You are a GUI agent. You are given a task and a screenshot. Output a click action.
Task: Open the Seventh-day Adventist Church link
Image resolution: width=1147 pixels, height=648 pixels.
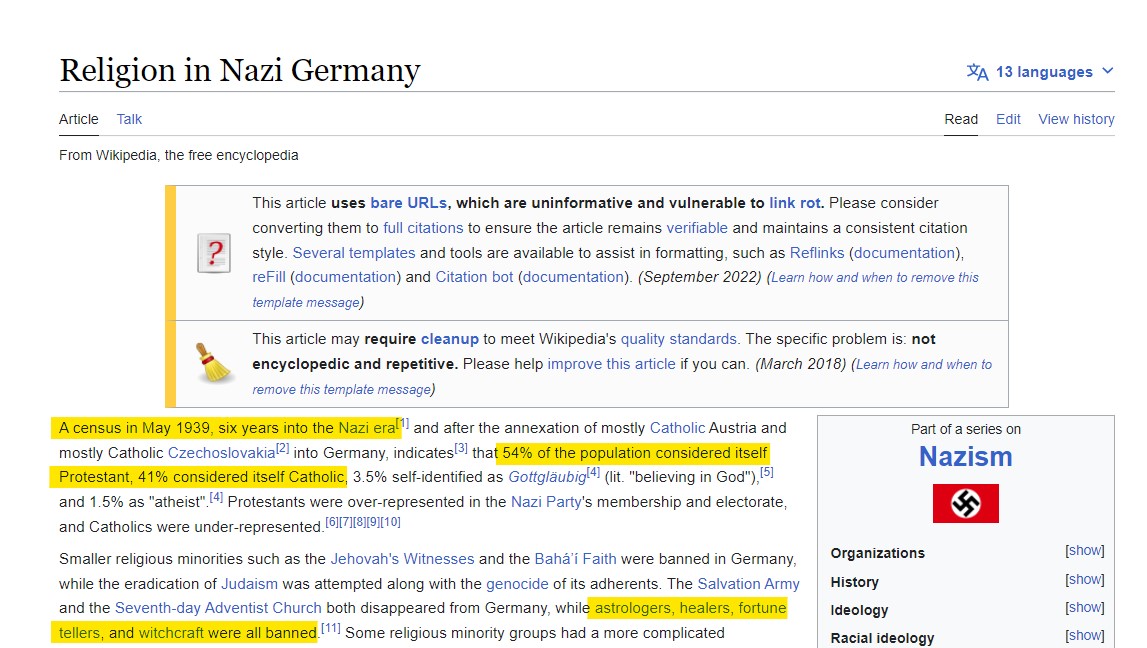point(218,608)
